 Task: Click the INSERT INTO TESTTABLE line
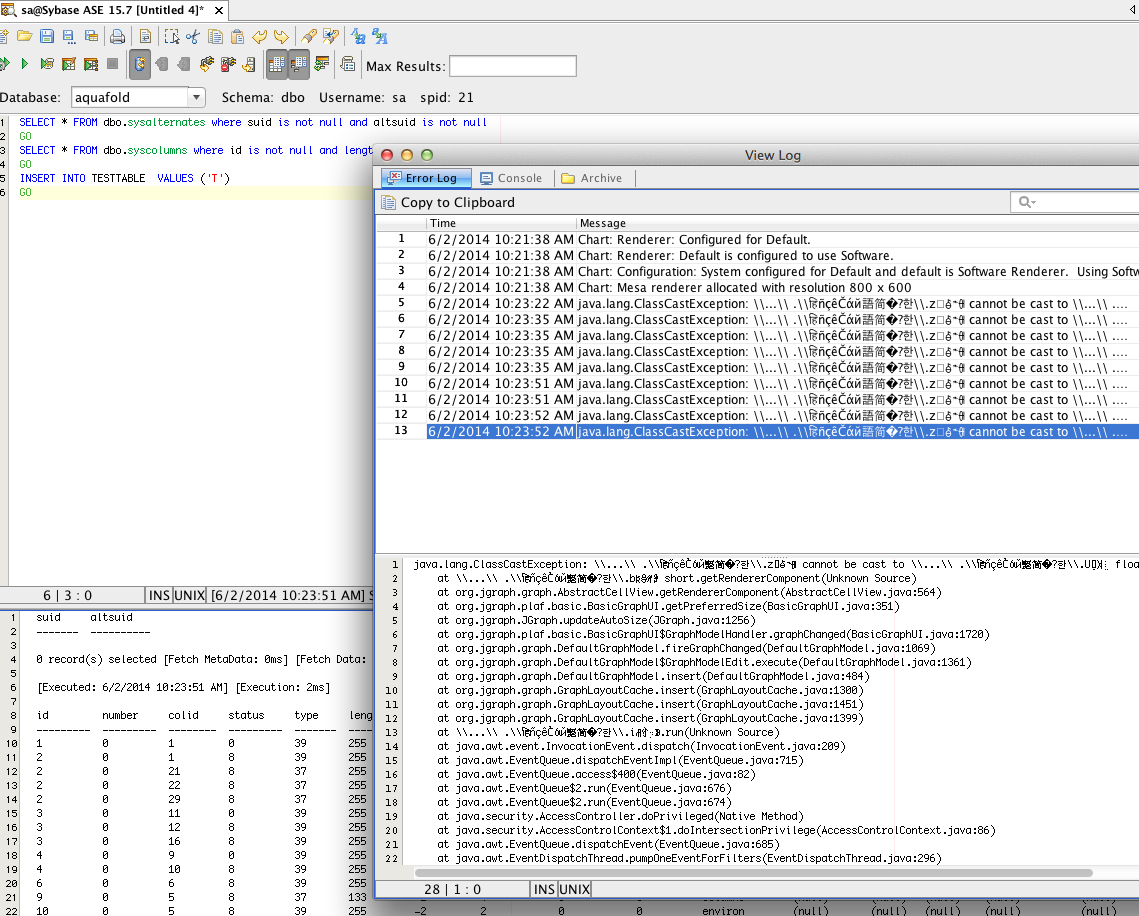coord(124,178)
